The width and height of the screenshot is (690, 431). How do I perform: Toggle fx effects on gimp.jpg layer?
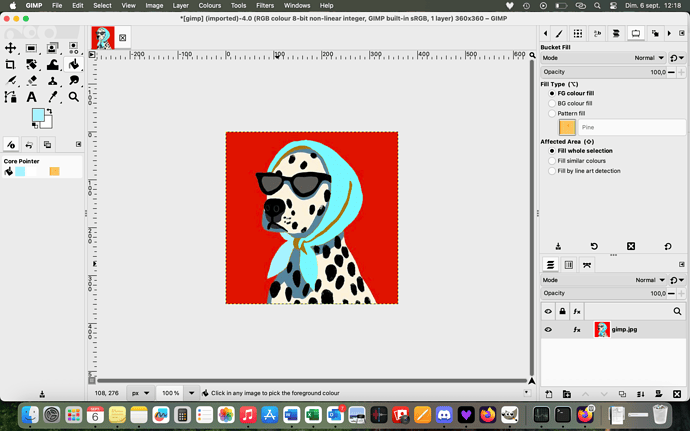pos(577,329)
